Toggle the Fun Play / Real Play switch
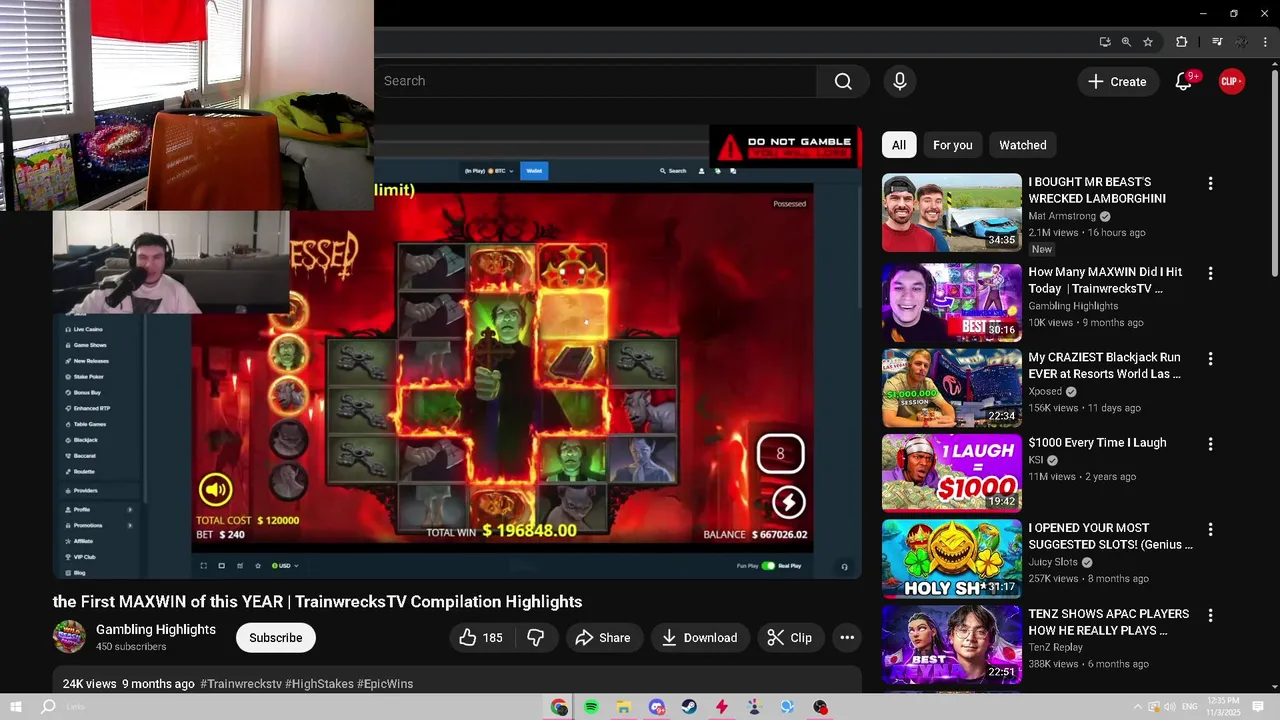The height and width of the screenshot is (720, 1280). pos(768,566)
